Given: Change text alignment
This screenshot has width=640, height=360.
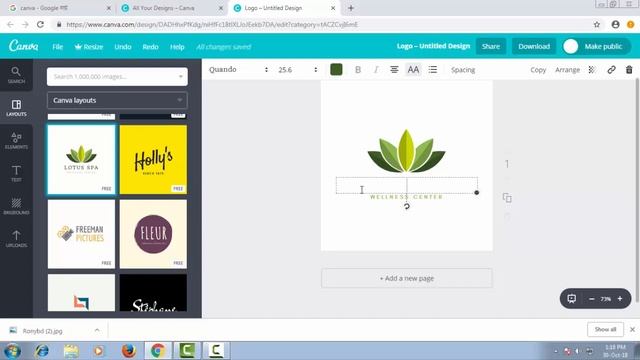Looking at the screenshot, I should pos(394,70).
